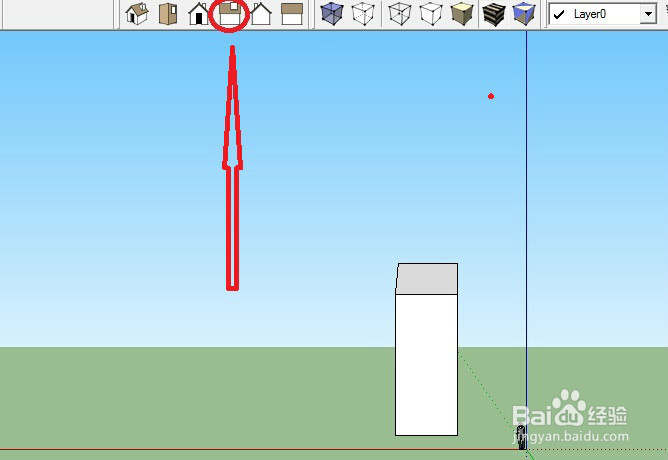The width and height of the screenshot is (668, 460).
Task: Select the gray top face of the box
Action: tap(427, 279)
